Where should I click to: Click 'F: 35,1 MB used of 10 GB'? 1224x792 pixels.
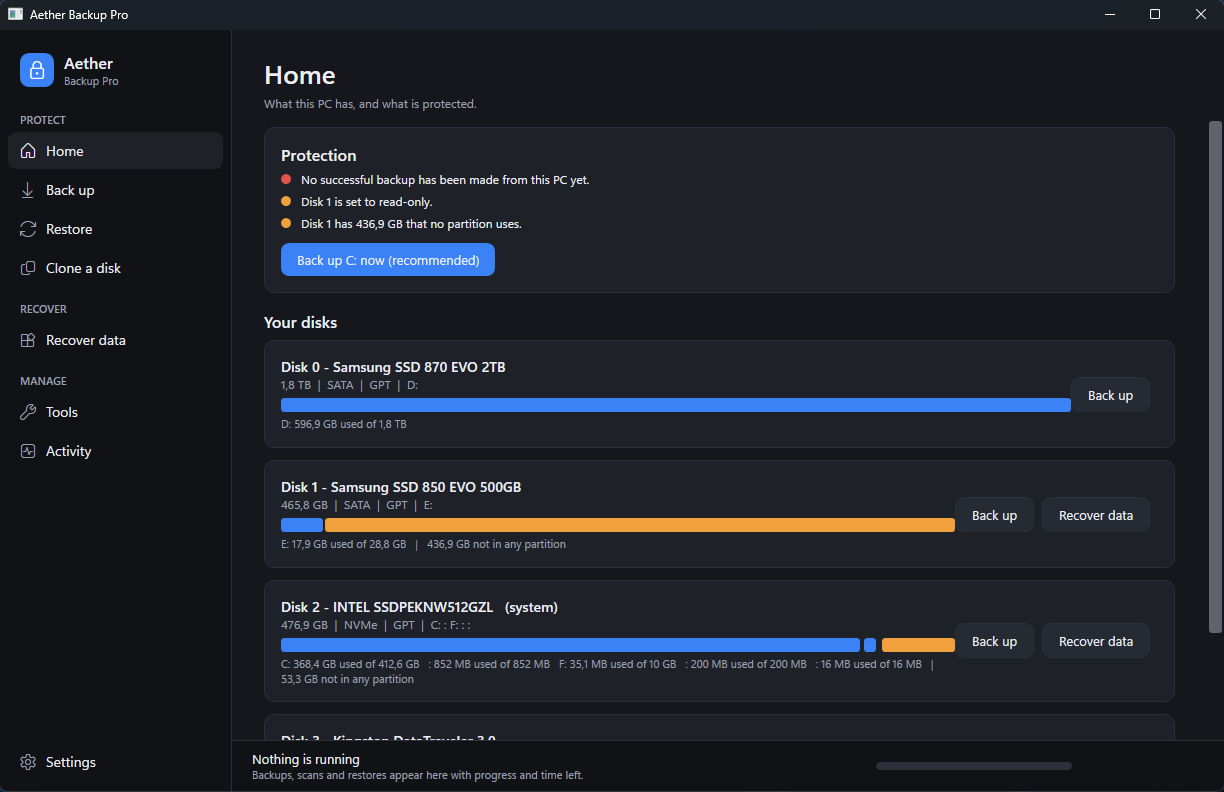click(617, 664)
